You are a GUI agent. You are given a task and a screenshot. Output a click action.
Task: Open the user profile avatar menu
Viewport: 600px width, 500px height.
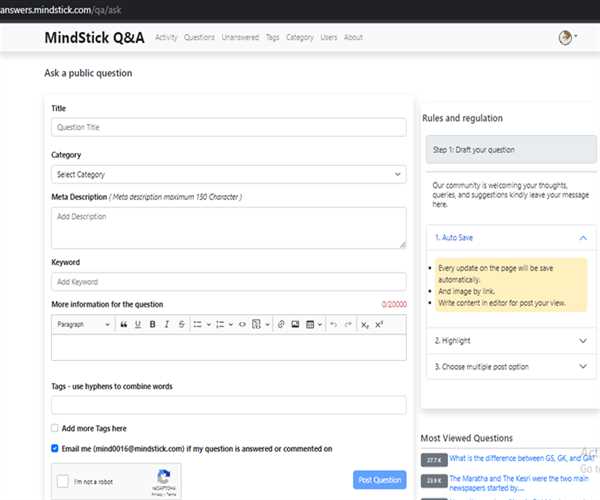click(x=567, y=37)
